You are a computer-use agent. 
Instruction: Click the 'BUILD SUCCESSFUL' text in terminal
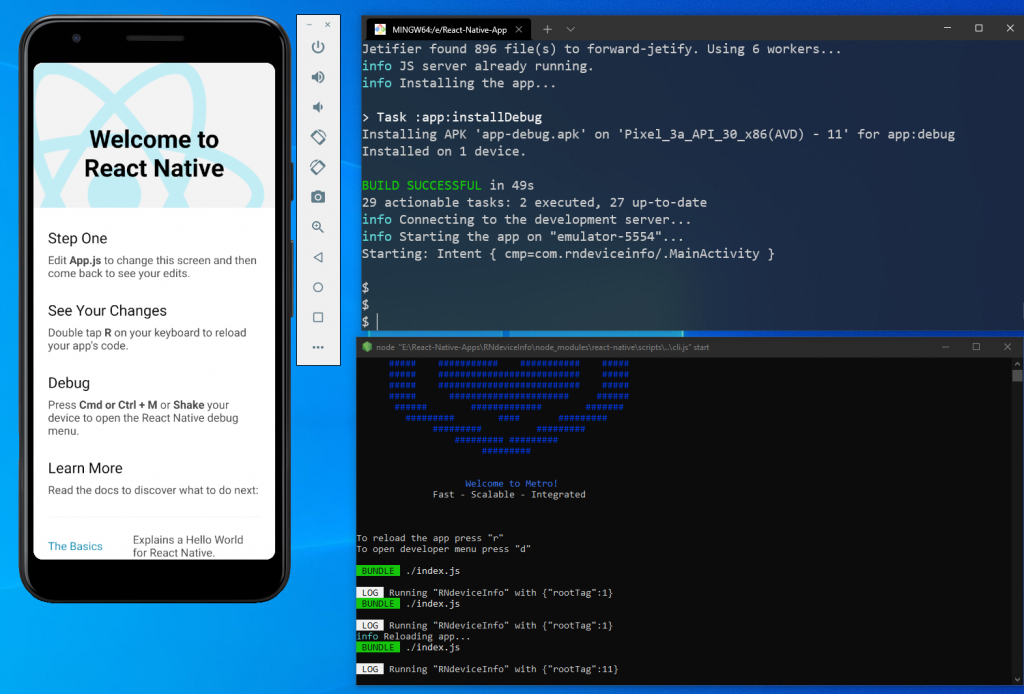[421, 185]
